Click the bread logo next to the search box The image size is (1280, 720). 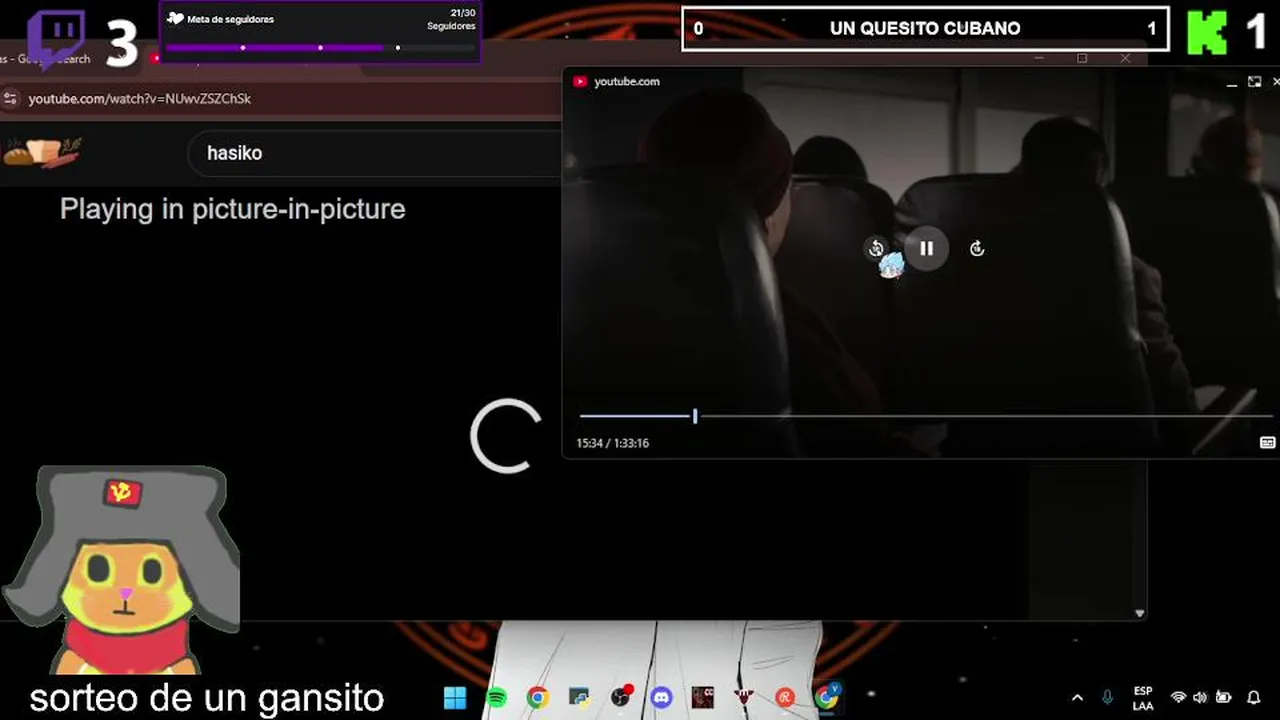point(42,152)
